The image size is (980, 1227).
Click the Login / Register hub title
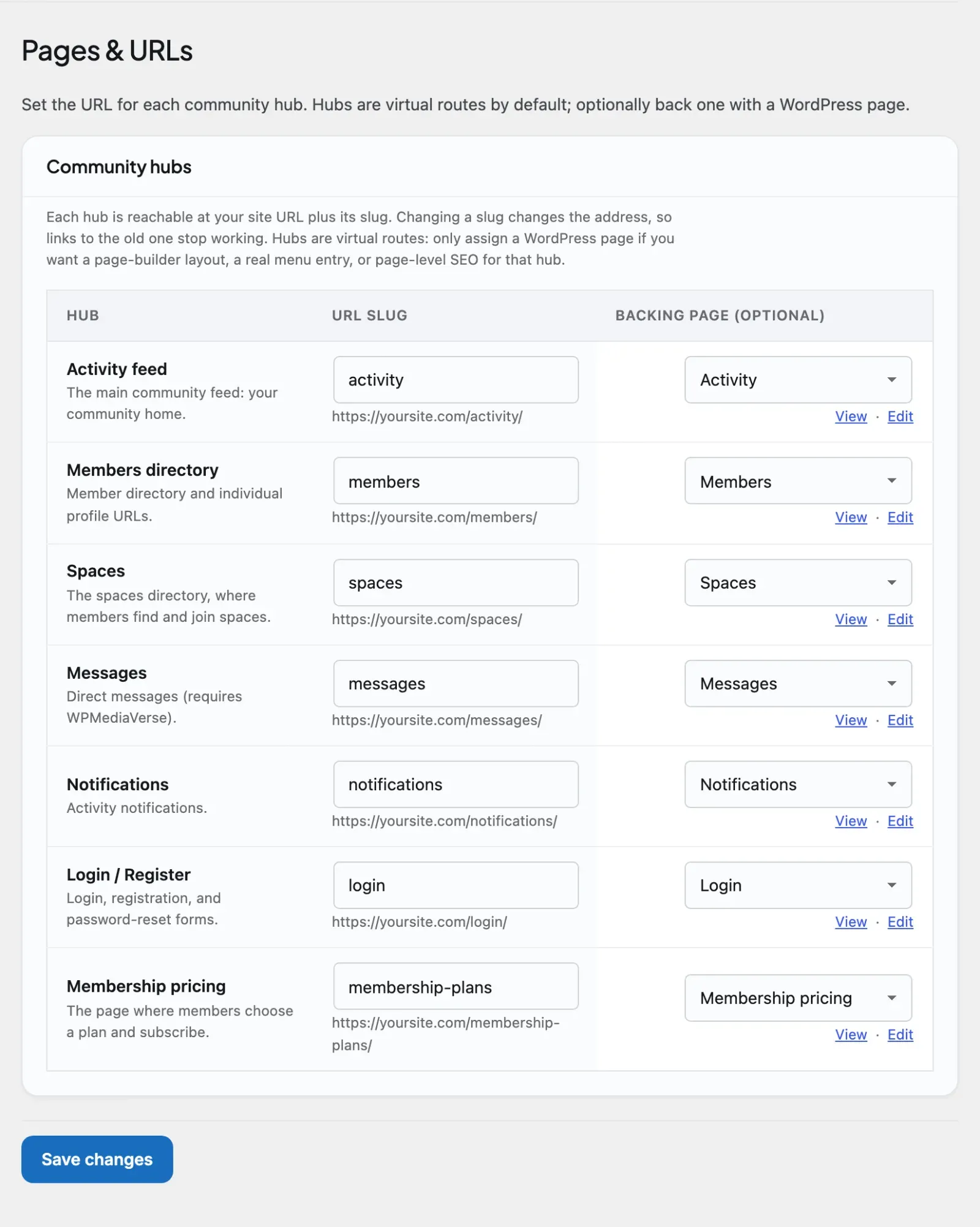[129, 875]
